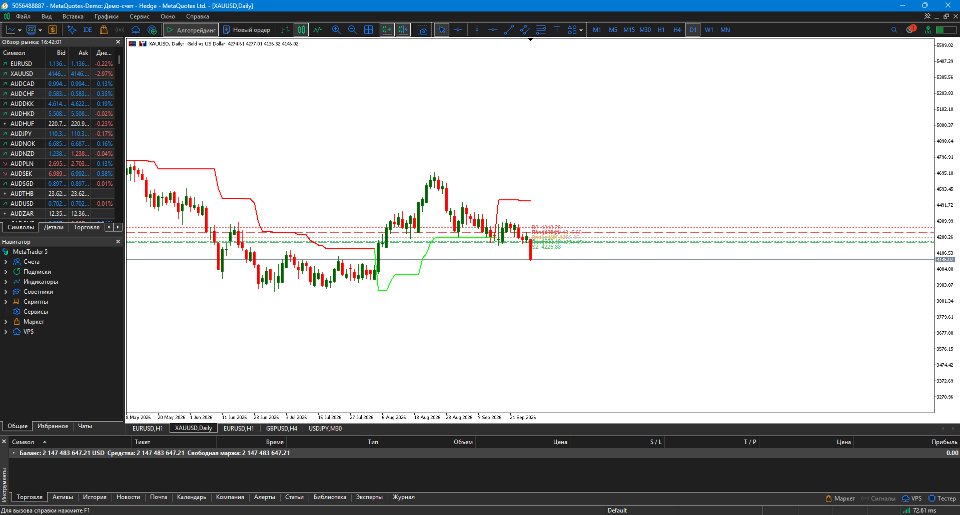Expand the Скрипты tree node

click(6, 302)
